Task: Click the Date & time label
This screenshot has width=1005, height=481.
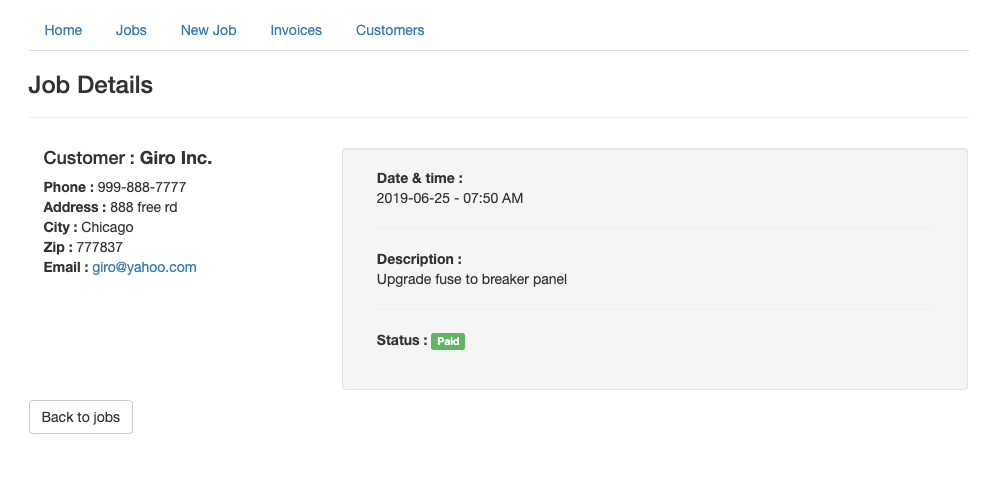Action: [420, 178]
